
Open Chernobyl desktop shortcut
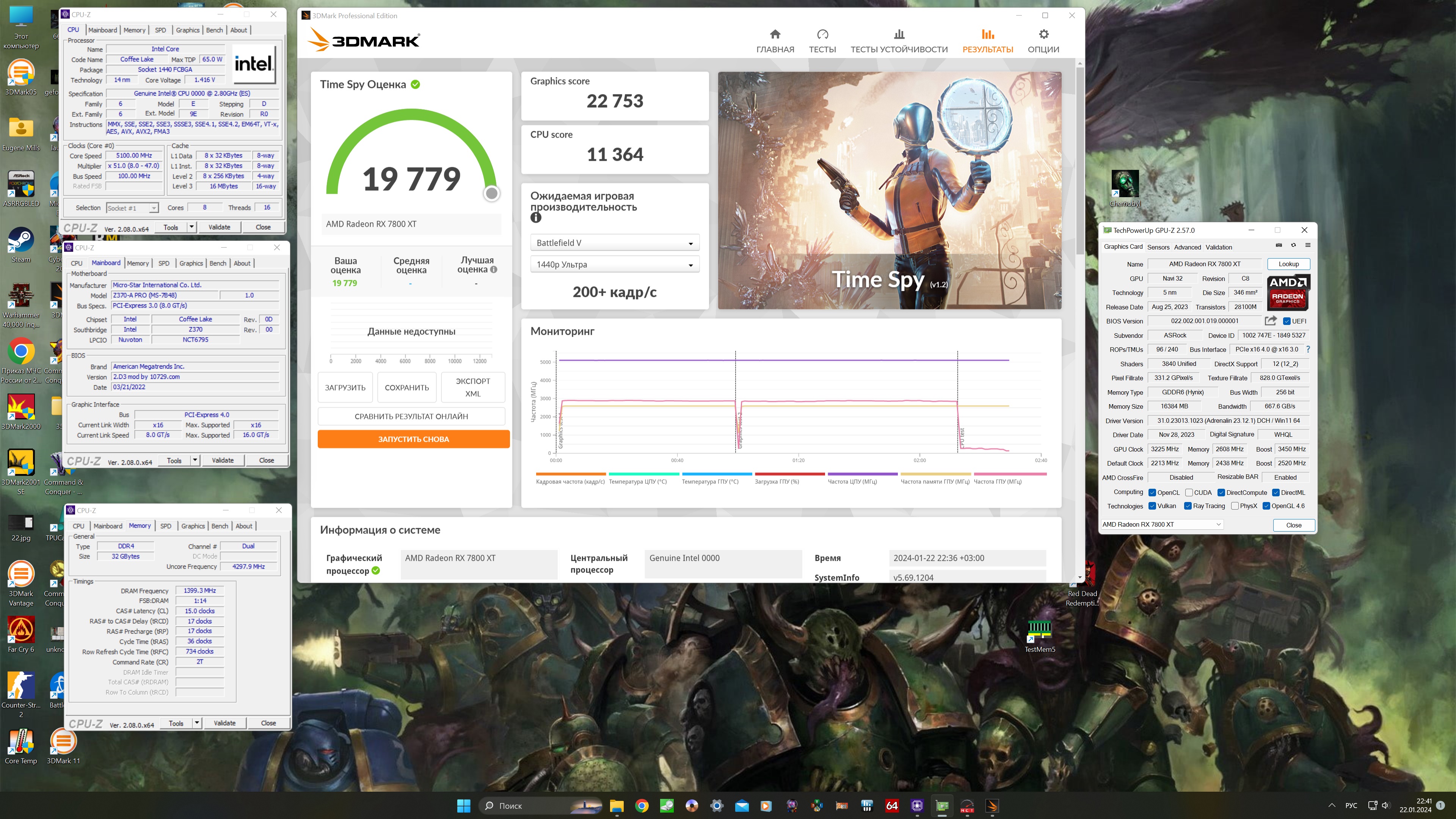pyautogui.click(x=1125, y=189)
